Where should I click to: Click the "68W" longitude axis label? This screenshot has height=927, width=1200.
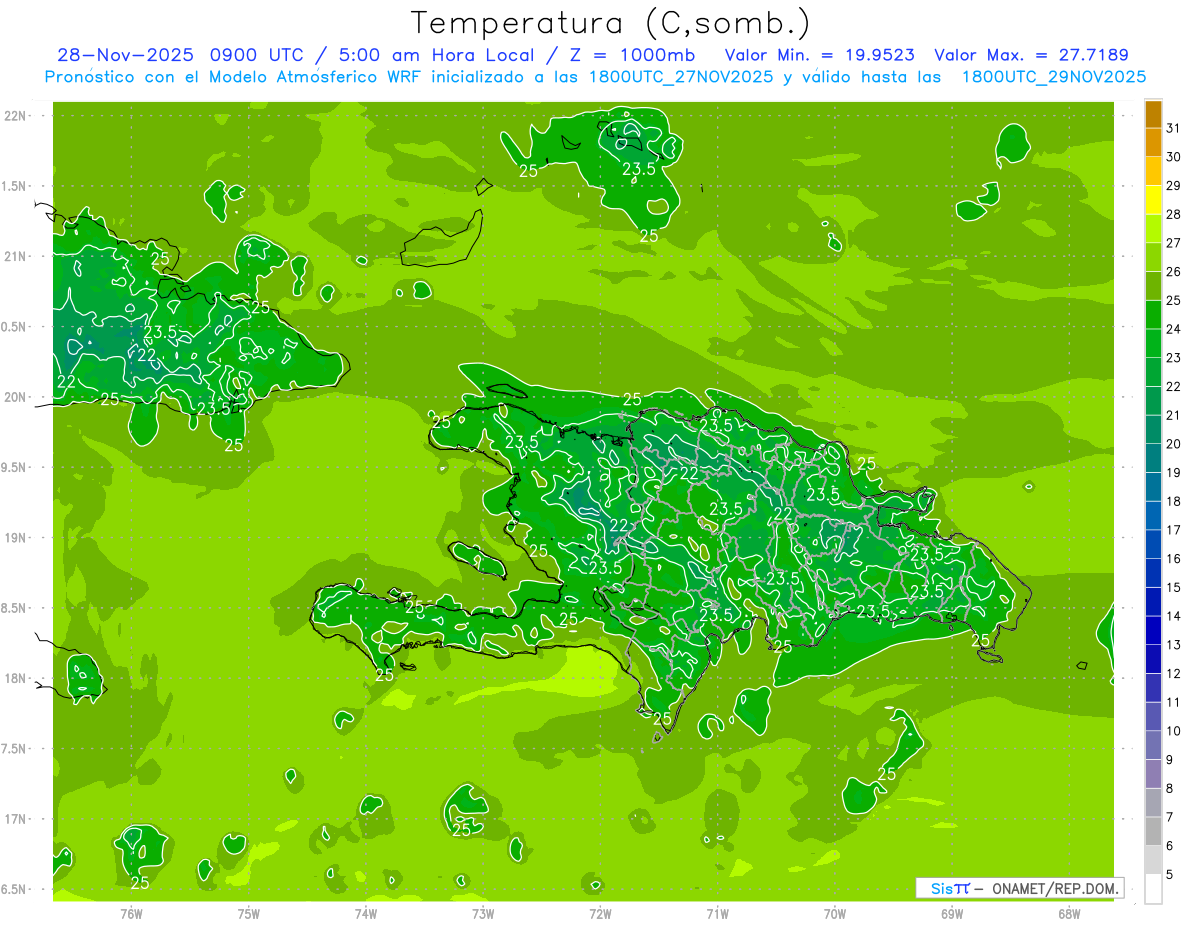[1069, 913]
